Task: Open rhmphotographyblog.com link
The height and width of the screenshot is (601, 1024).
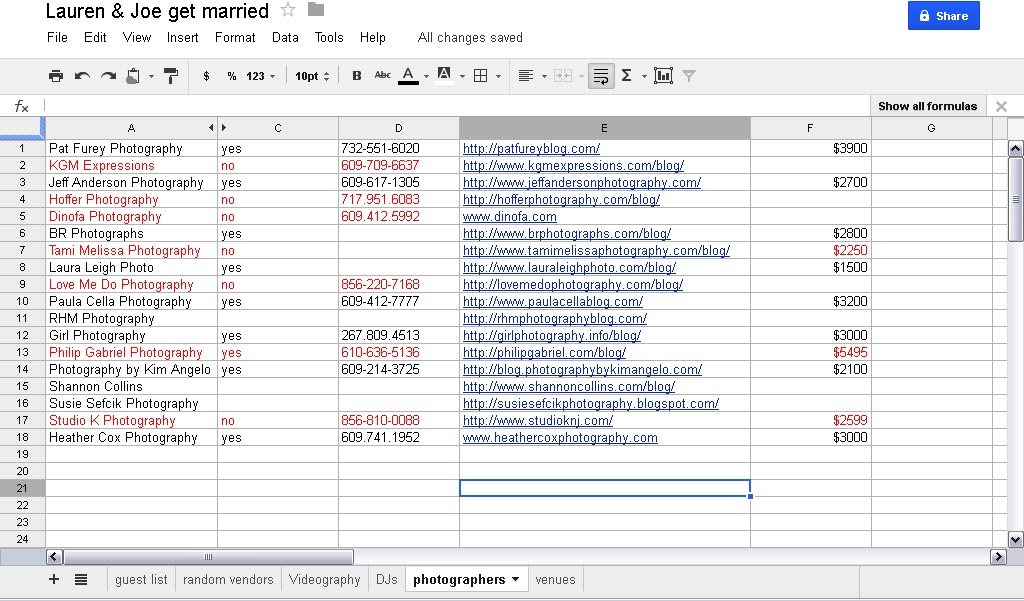Action: tap(554, 318)
